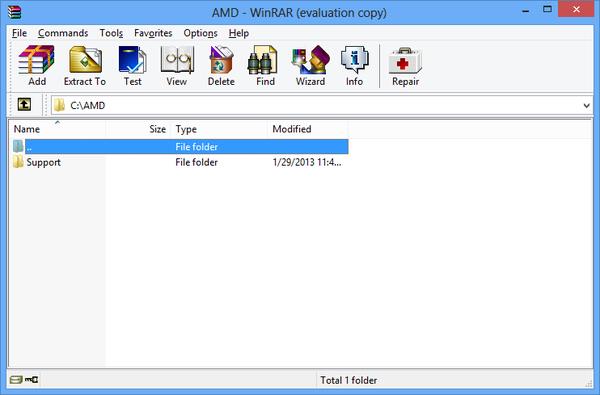Select the Support folder icon
600x395 pixels.
coord(18,162)
